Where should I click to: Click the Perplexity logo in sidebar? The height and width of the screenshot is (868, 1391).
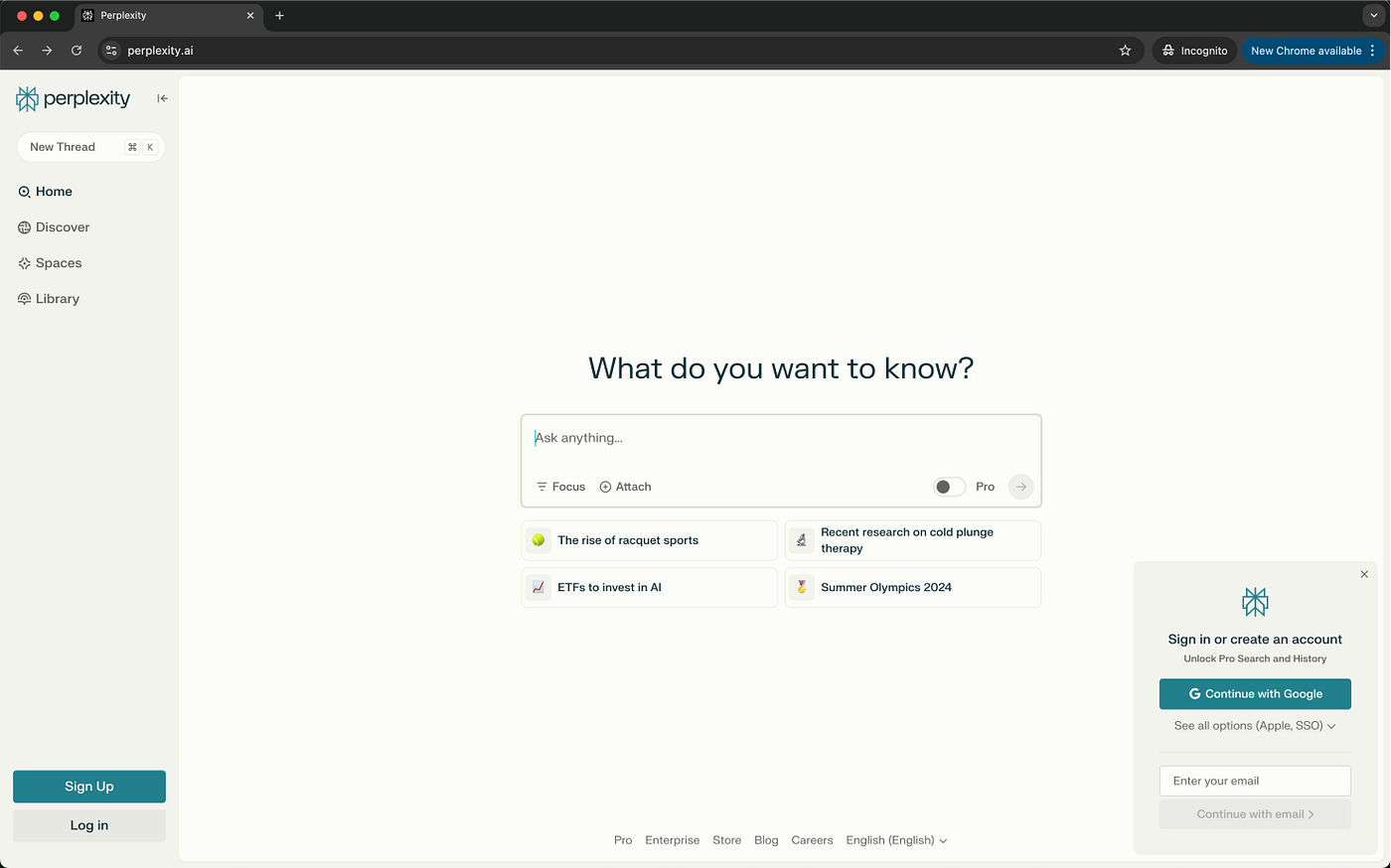73,98
